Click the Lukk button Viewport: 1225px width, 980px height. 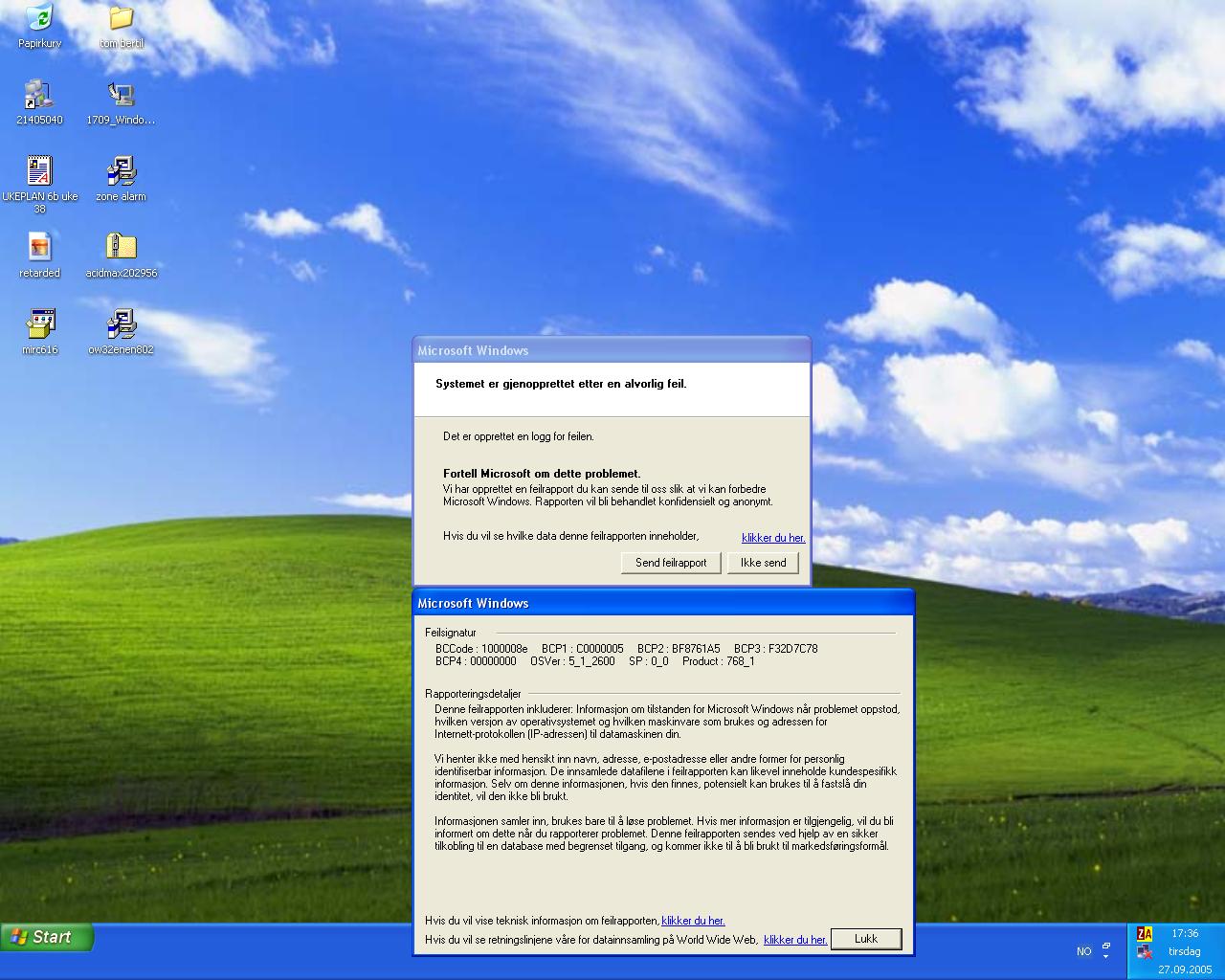pyautogui.click(x=866, y=939)
